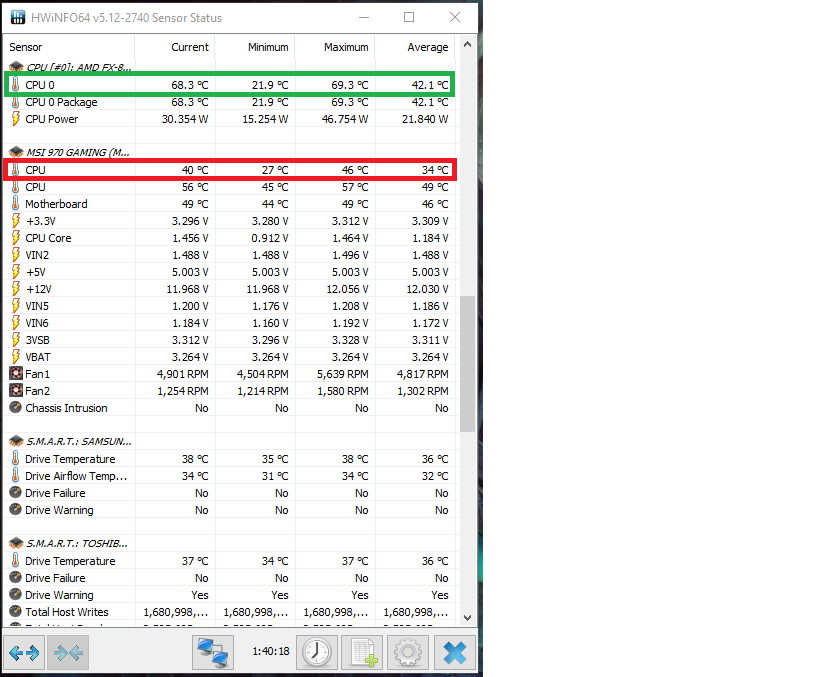Viewport: 819px width, 677px height.
Task: Click the CPU Core voltage icon
Action: click(16, 238)
